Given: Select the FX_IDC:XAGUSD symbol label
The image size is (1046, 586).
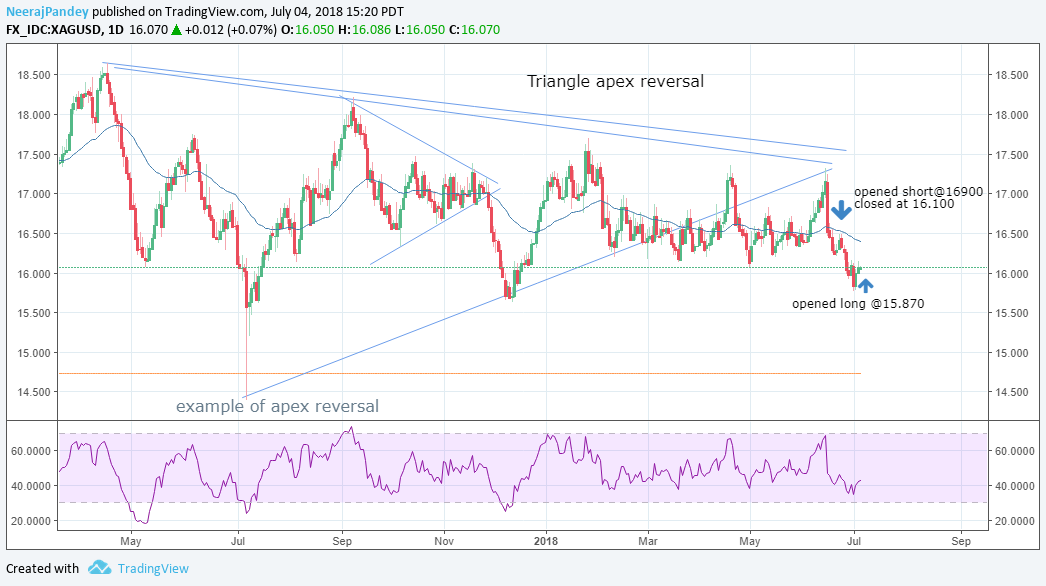Looking at the screenshot, I should [x=54, y=29].
